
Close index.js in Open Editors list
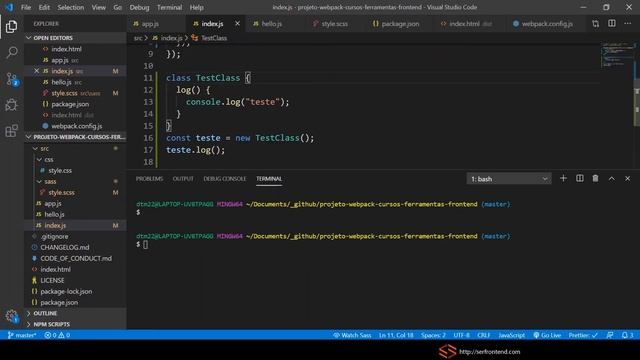[x=36, y=71]
